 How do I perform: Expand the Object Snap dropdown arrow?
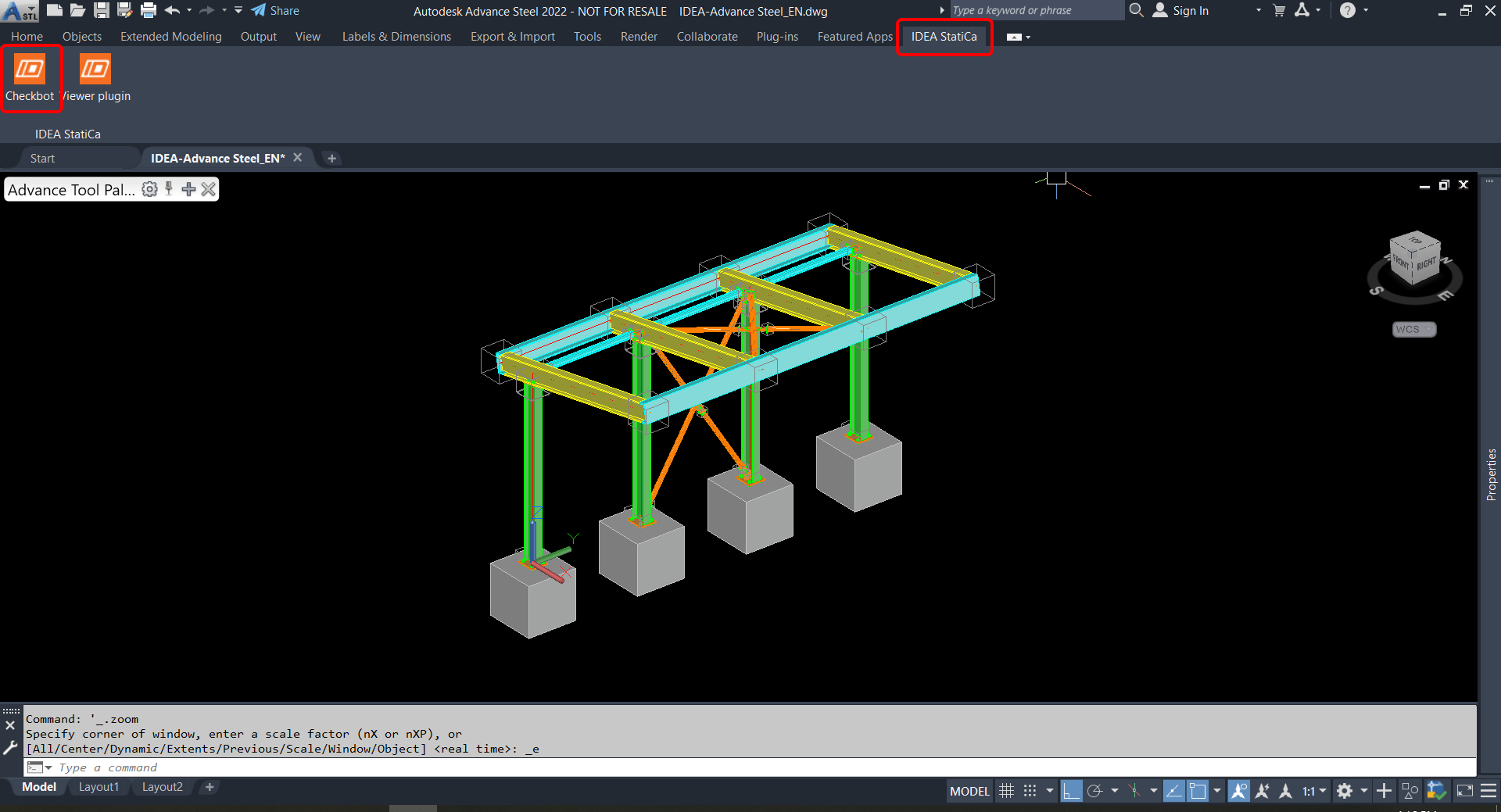[1216, 791]
